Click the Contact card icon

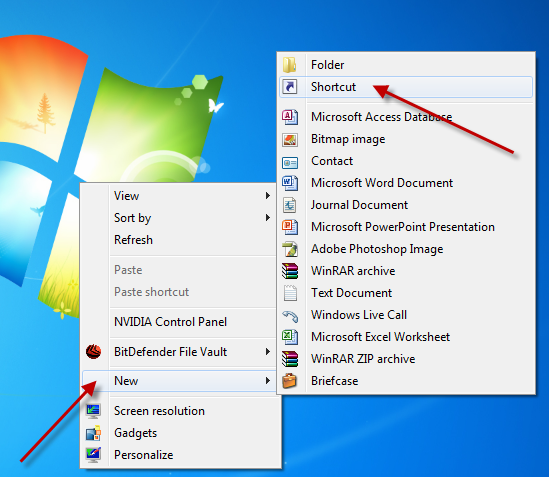pyautogui.click(x=290, y=162)
